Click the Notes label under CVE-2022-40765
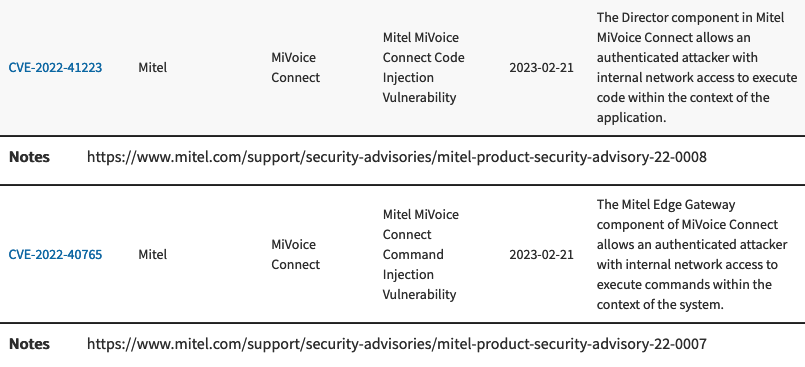805x367 pixels. pos(29,343)
